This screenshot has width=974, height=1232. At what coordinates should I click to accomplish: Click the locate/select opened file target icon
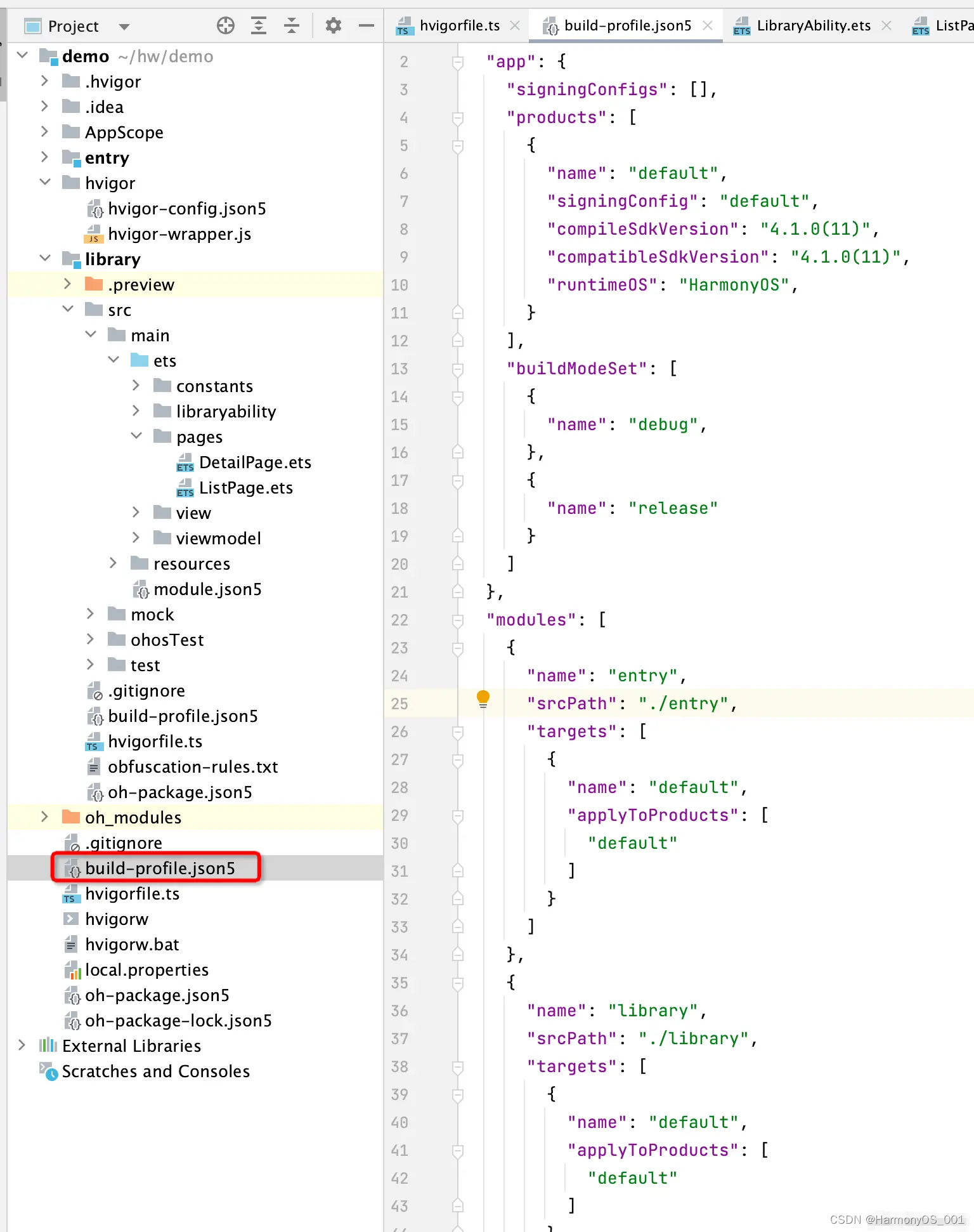(x=226, y=25)
